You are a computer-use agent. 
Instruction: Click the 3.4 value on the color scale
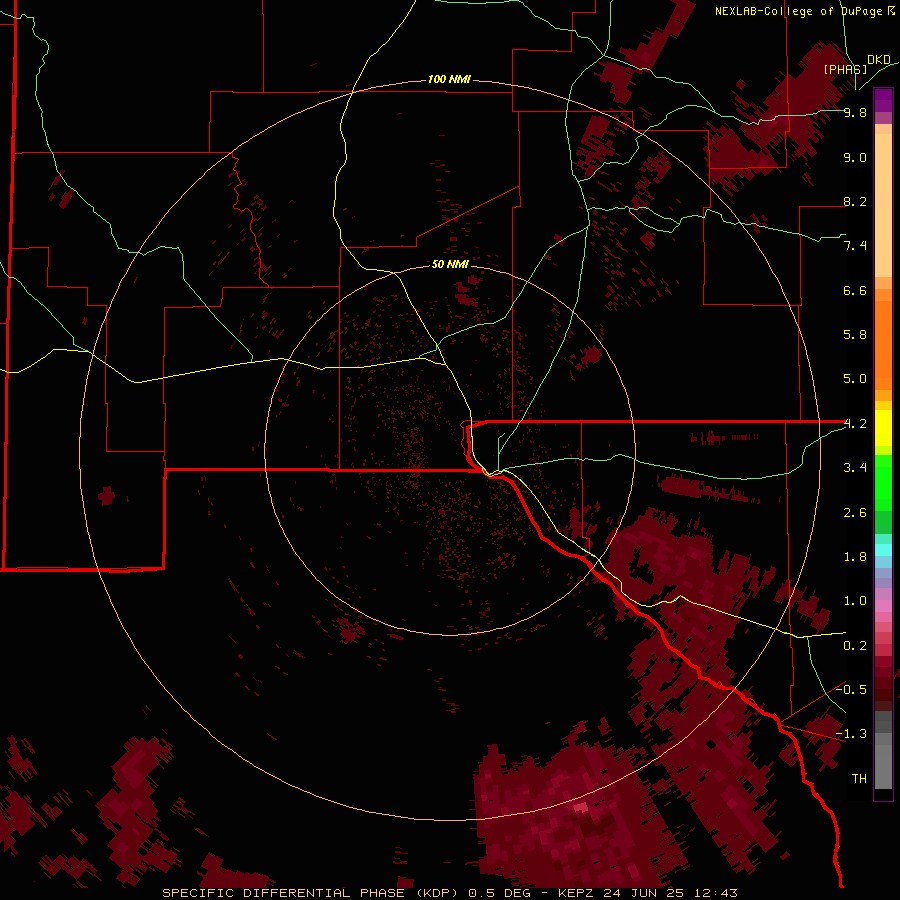click(855, 468)
